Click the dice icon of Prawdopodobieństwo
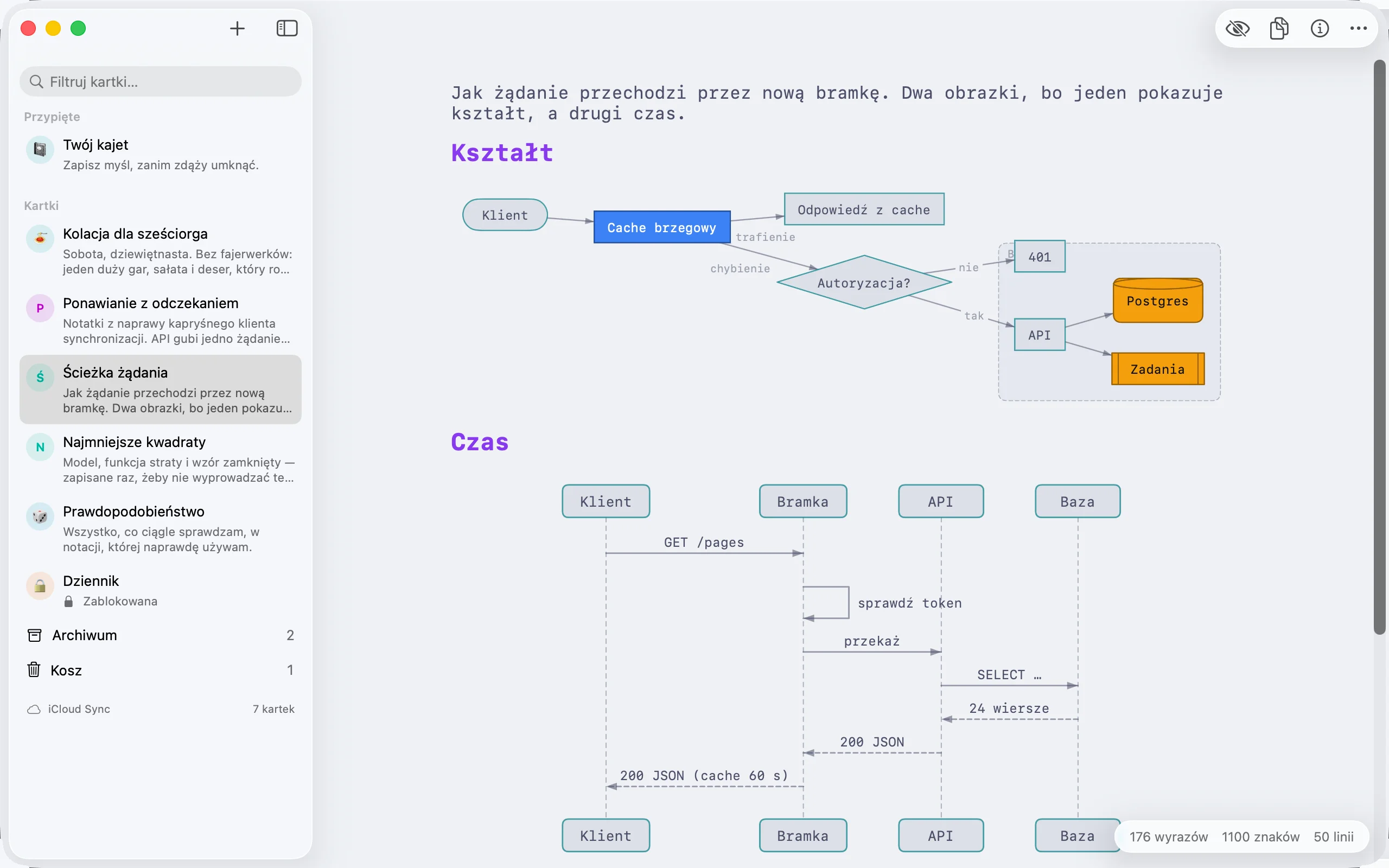 click(x=40, y=516)
